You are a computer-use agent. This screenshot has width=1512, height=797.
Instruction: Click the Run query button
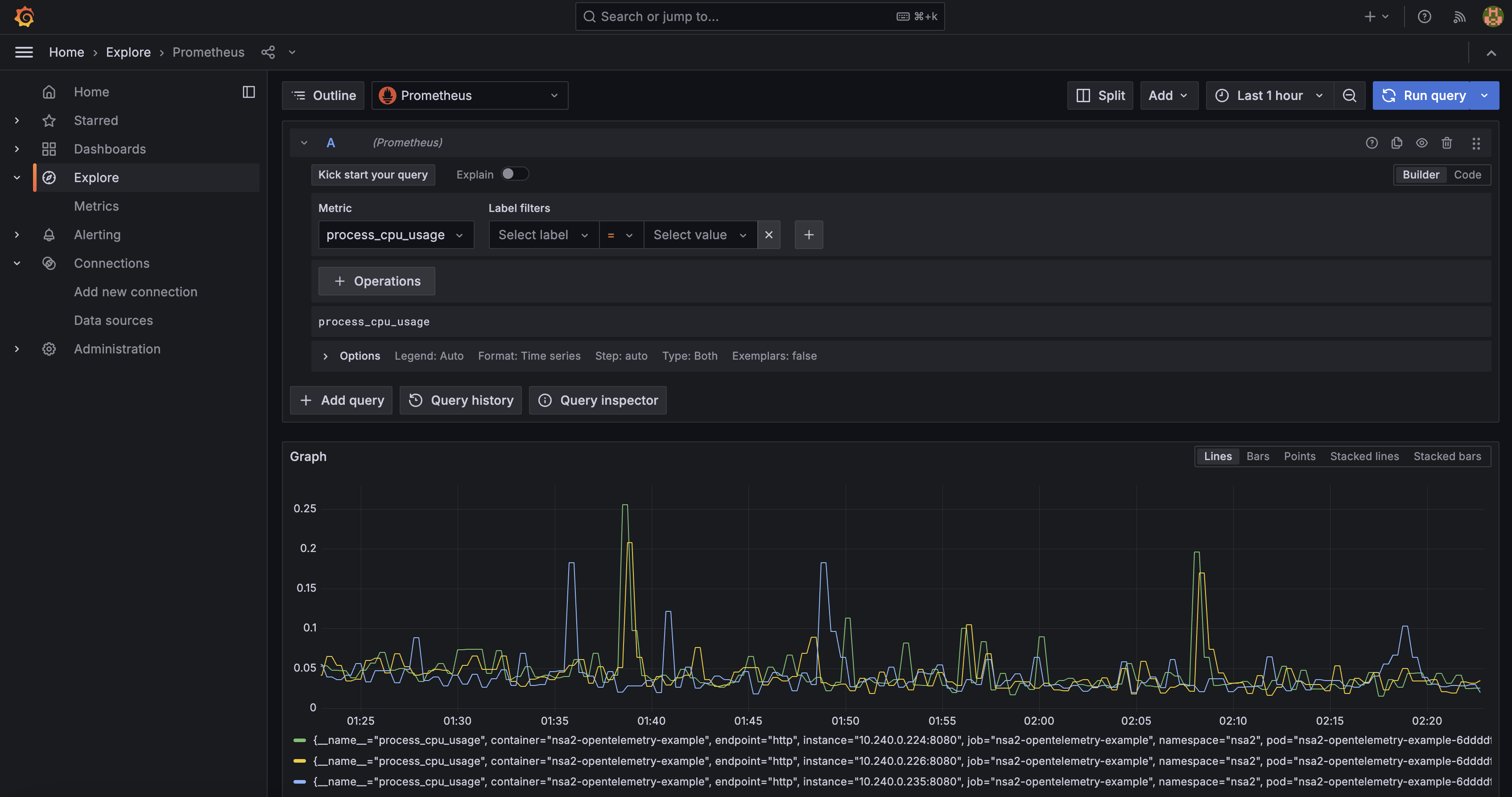(x=1421, y=95)
